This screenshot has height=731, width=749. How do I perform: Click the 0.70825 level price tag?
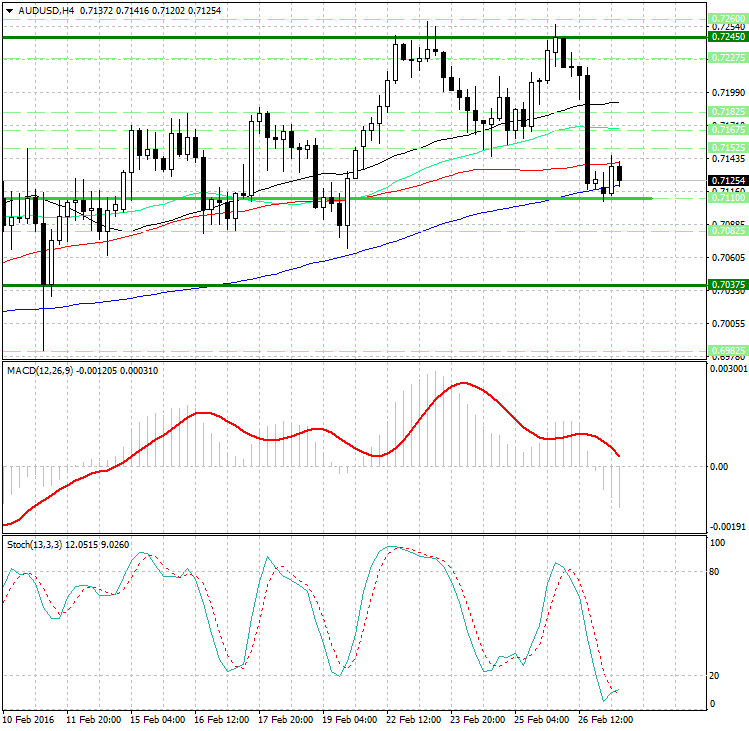point(726,230)
